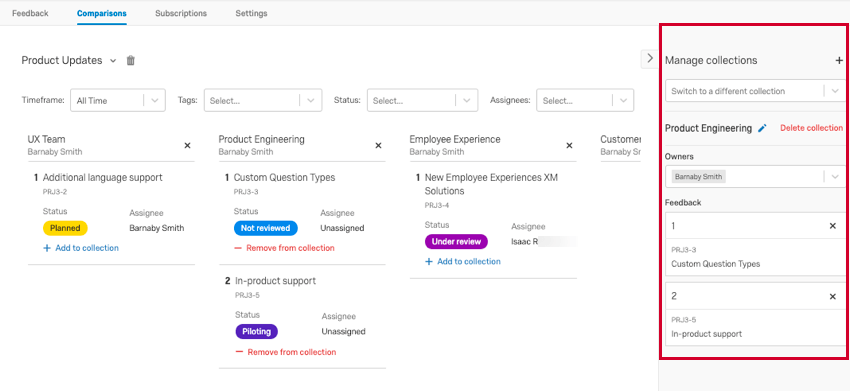Open the Timeframe All Time dropdown

pos(118,100)
